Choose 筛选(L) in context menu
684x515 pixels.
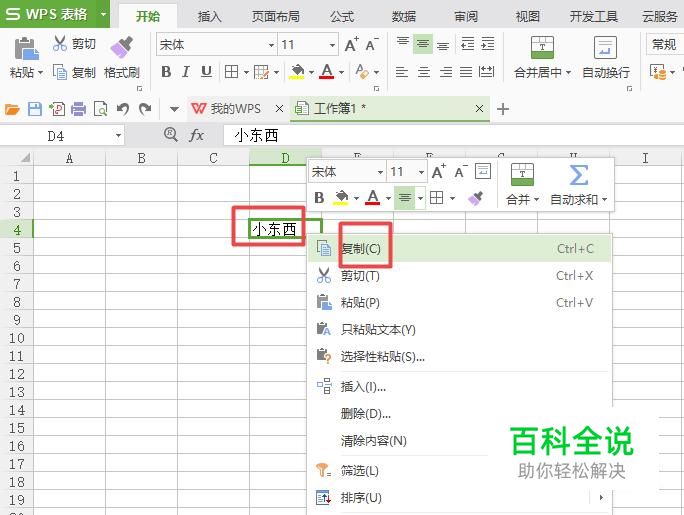pyautogui.click(x=460, y=471)
